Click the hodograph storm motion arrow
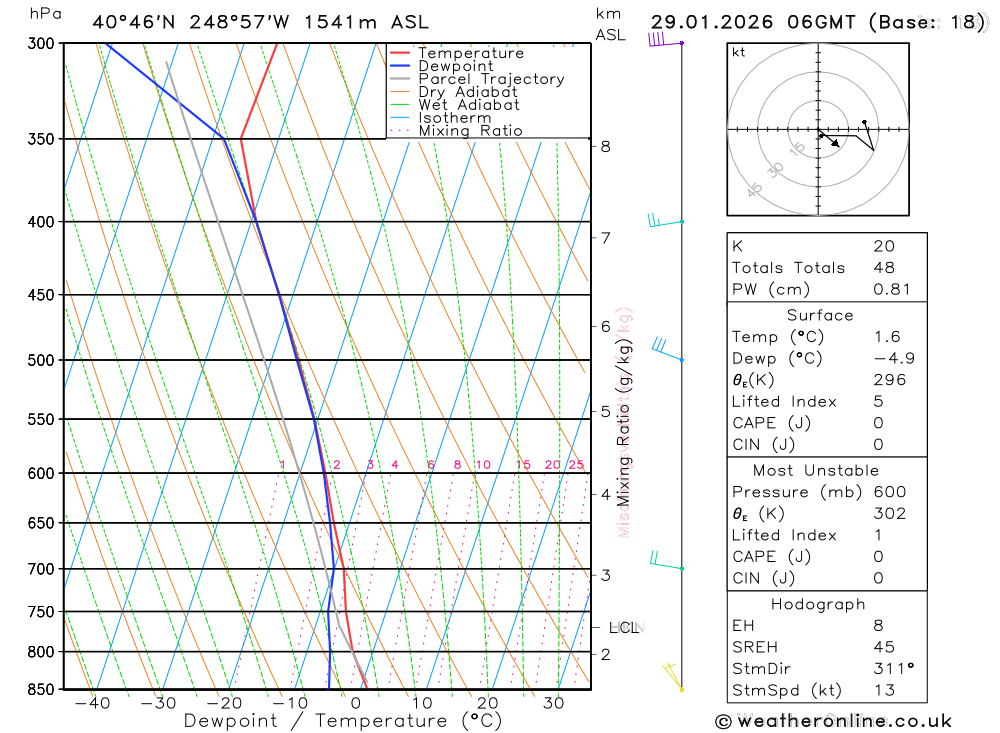 coord(830,139)
